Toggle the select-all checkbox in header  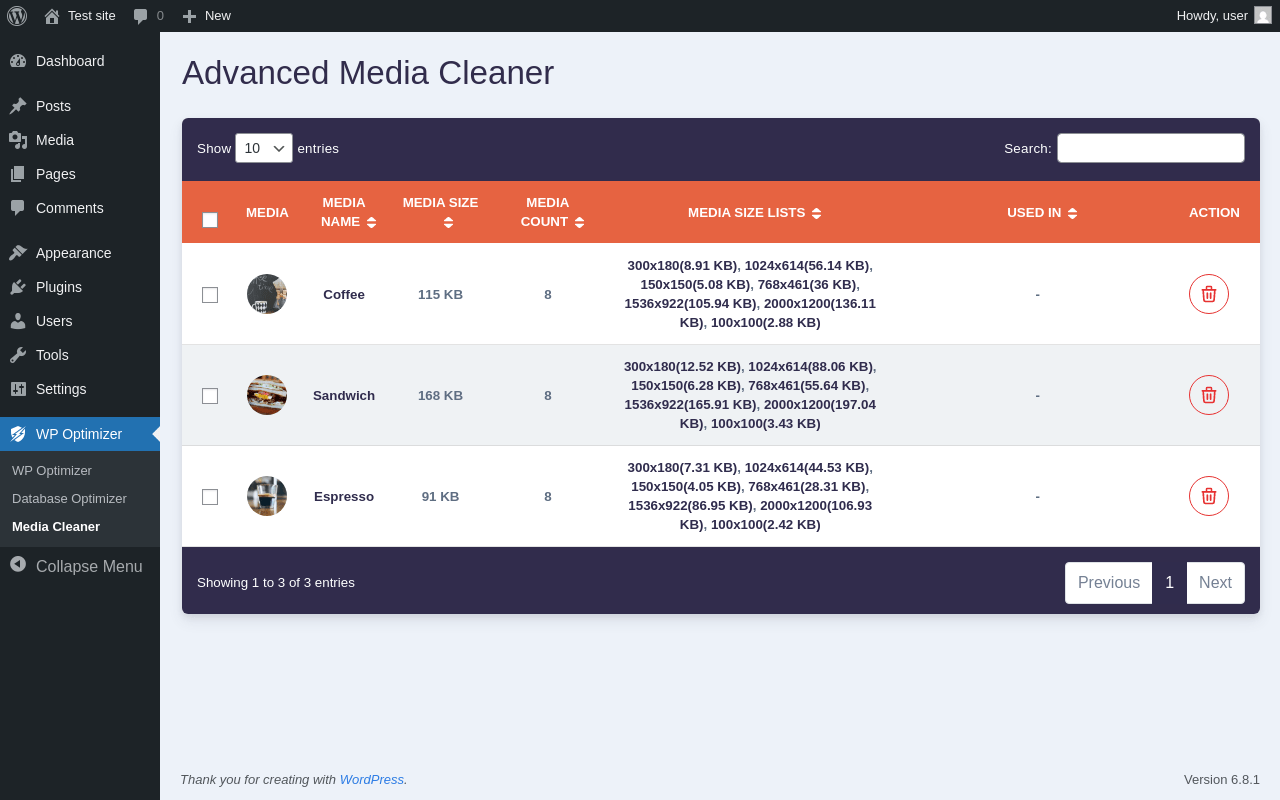tap(210, 220)
